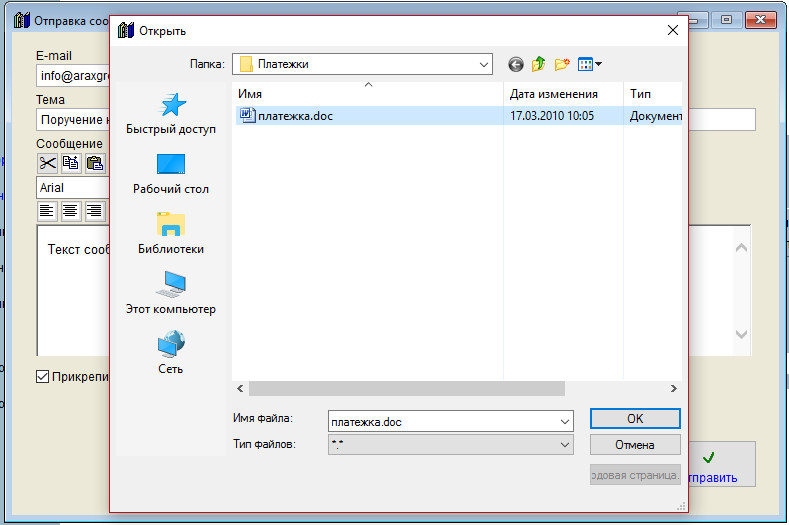Click date cell 17.03.2010 10:05
Image resolution: width=789 pixels, height=525 pixels.
click(552, 116)
